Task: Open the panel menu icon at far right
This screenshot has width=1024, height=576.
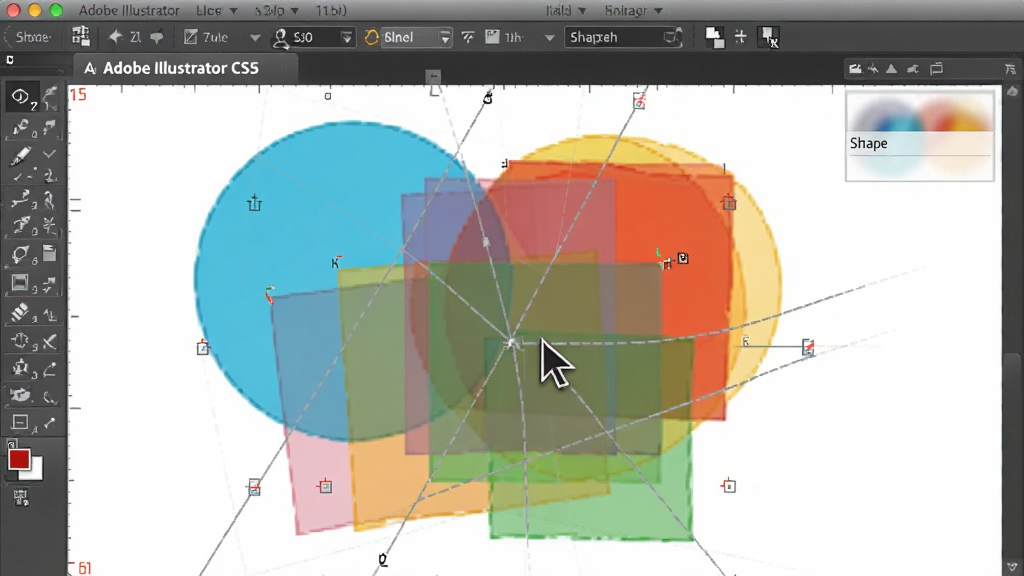Action: 1010,69
